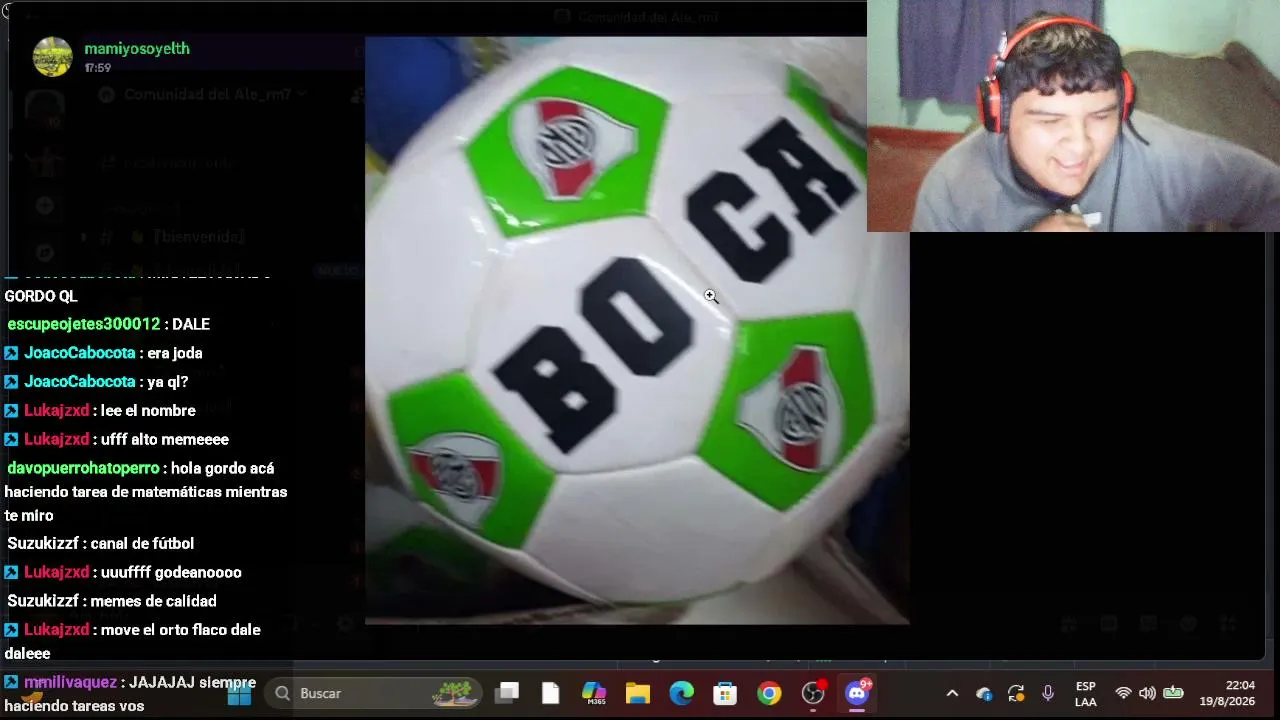
Task: Launch Google Chrome from the taskbar
Action: pyautogui.click(x=769, y=693)
